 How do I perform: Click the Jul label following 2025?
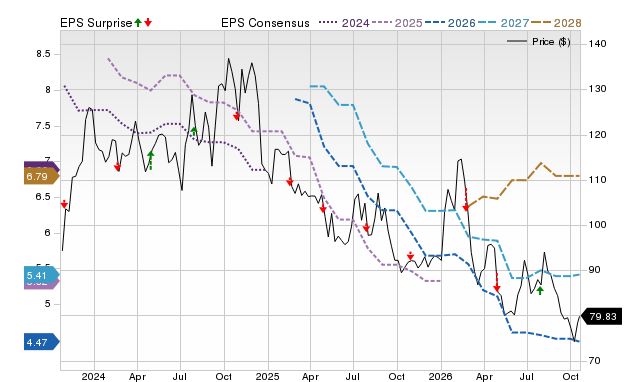point(353,376)
